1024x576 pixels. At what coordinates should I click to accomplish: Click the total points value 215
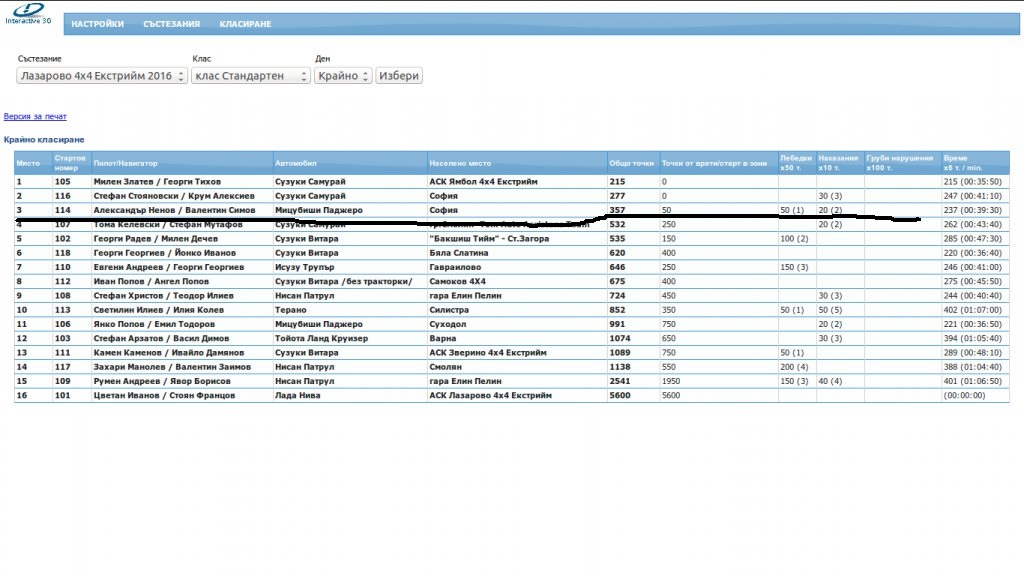pyautogui.click(x=617, y=182)
